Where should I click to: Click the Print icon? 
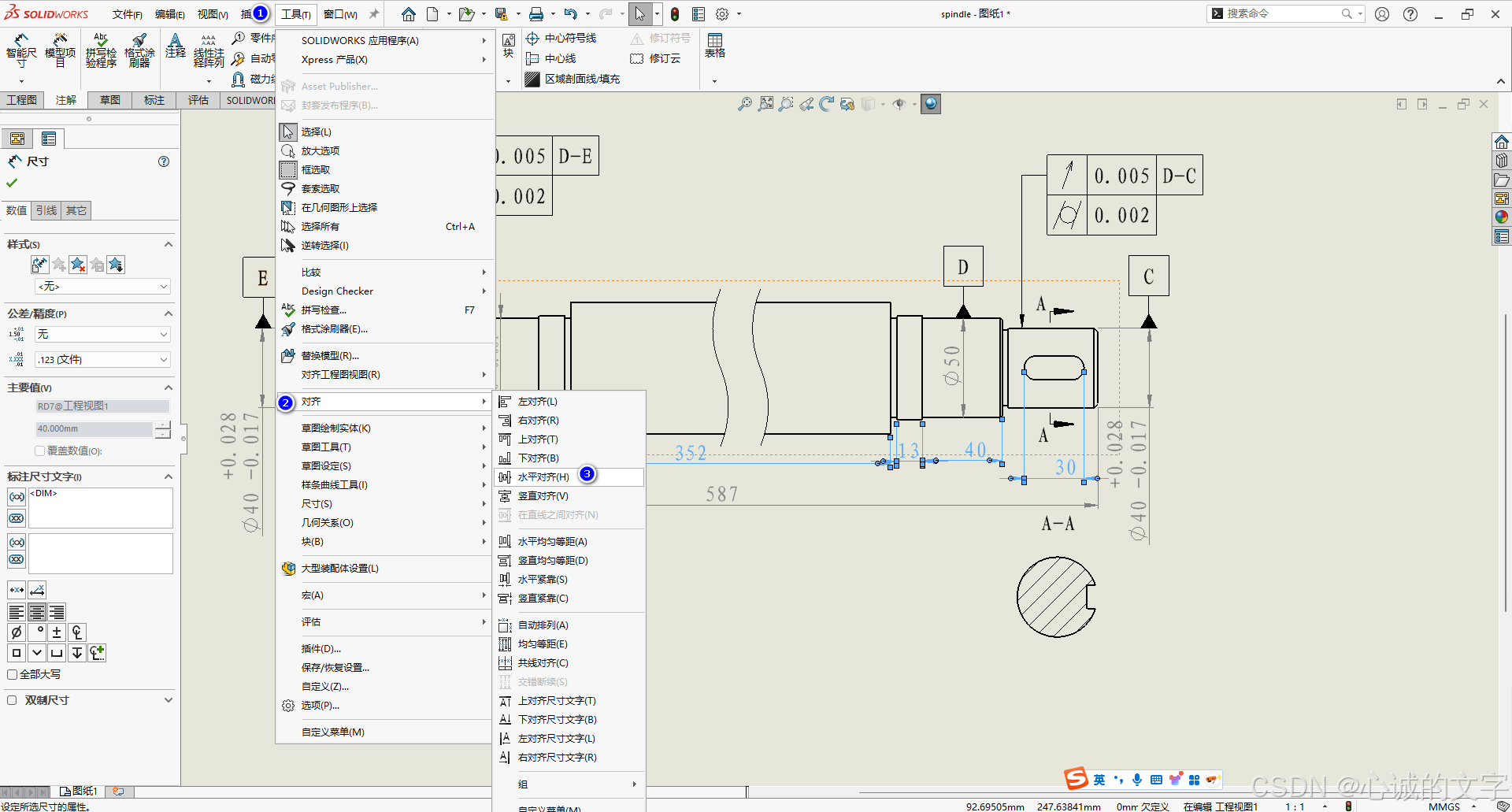pyautogui.click(x=536, y=14)
